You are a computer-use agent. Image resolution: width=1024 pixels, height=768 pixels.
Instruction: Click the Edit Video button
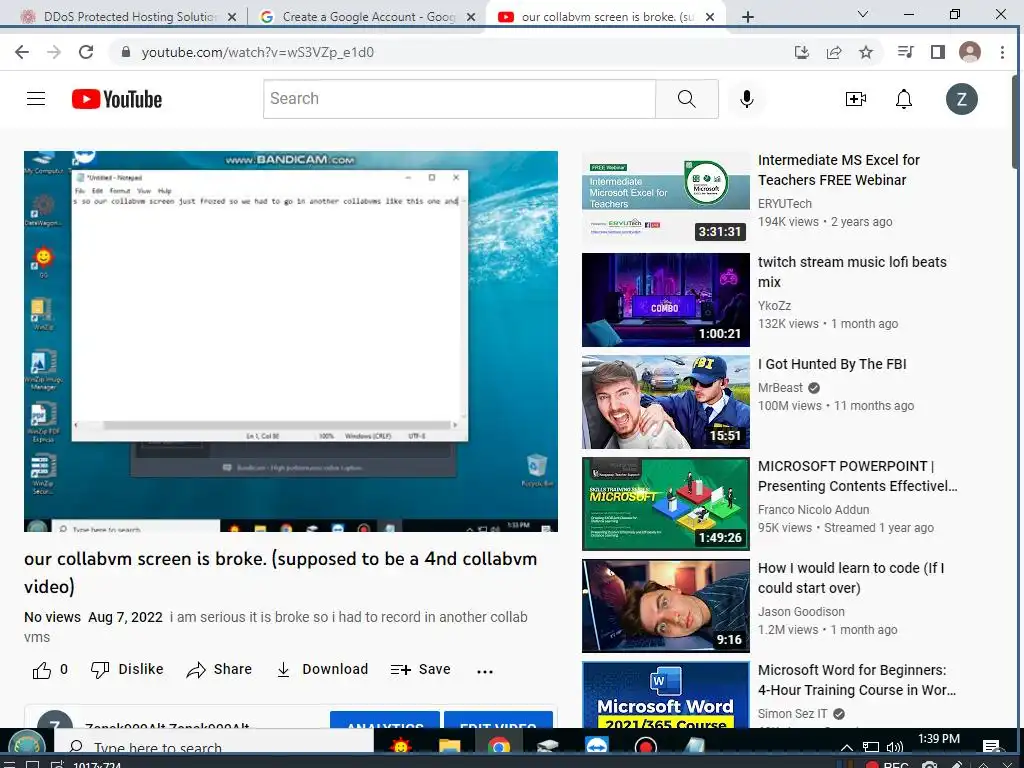coord(498,720)
